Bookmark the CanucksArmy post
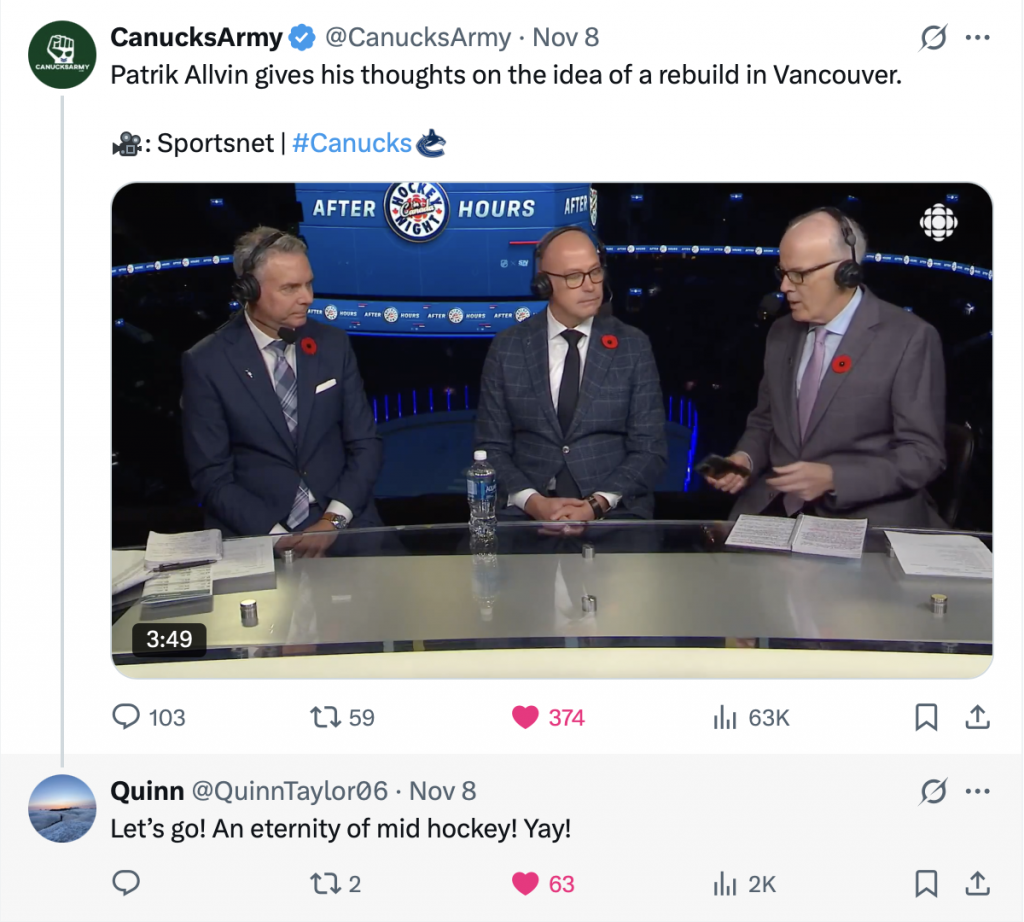This screenshot has width=1024, height=922. 927,717
